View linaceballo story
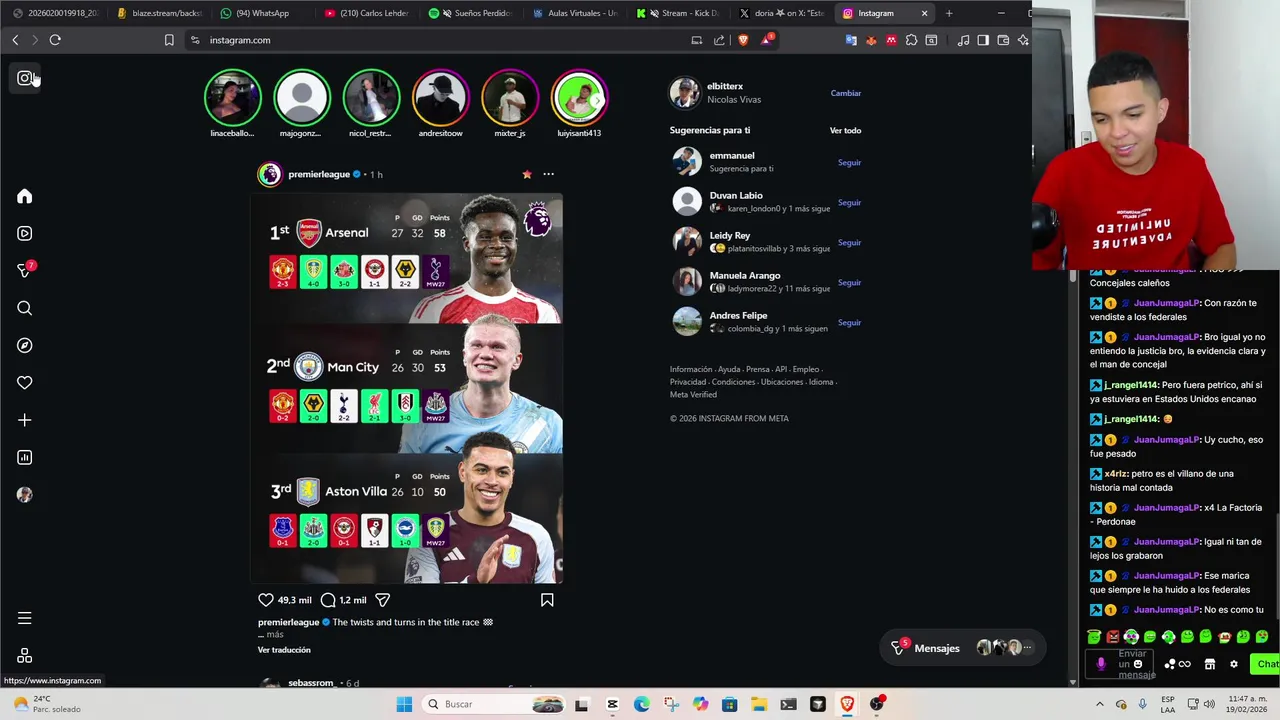Image resolution: width=1280 pixels, height=720 pixels. 232,97
